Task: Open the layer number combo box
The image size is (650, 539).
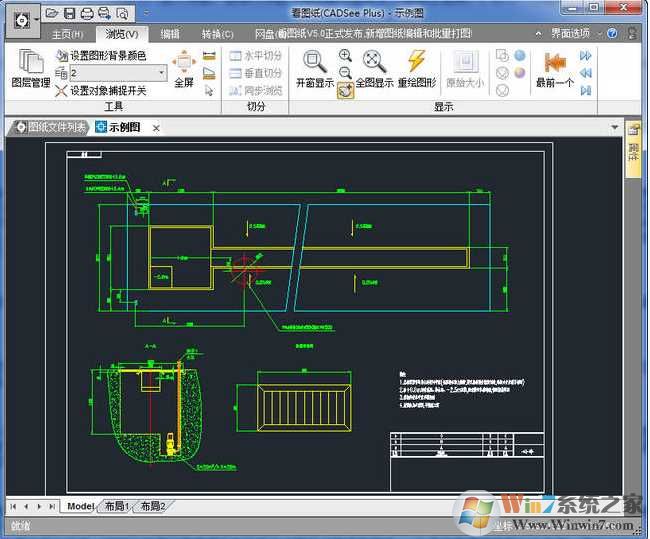Action: (x=118, y=73)
